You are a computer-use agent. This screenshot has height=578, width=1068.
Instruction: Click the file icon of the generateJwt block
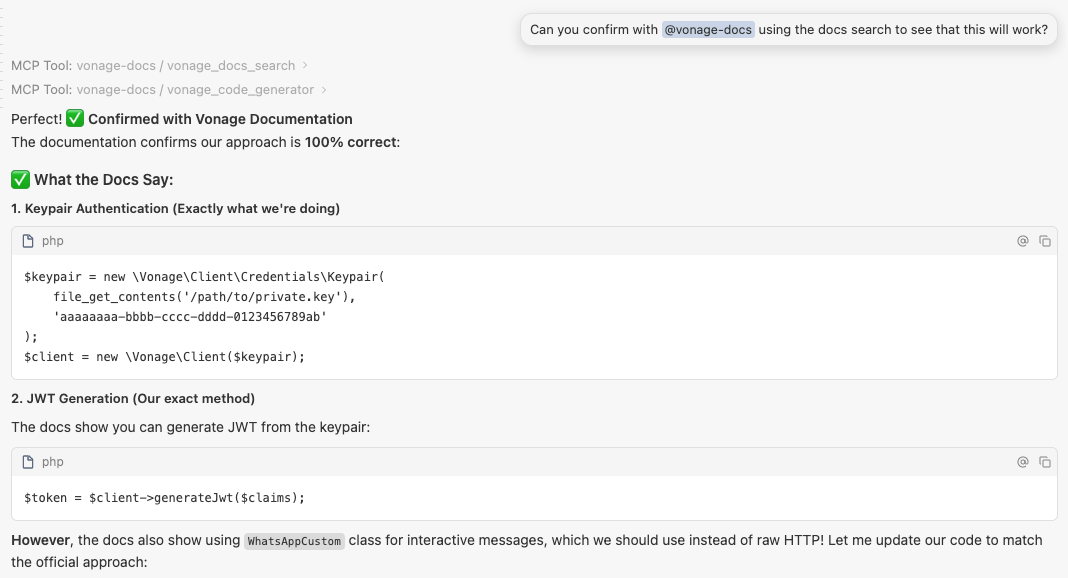click(28, 462)
